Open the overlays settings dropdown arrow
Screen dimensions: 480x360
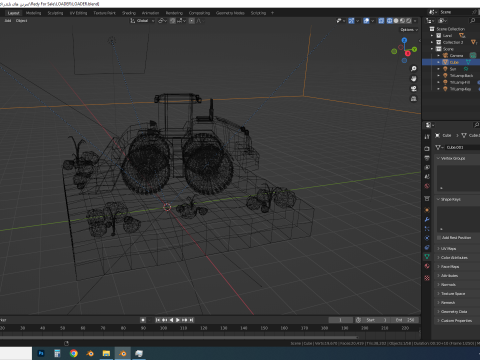[373, 21]
